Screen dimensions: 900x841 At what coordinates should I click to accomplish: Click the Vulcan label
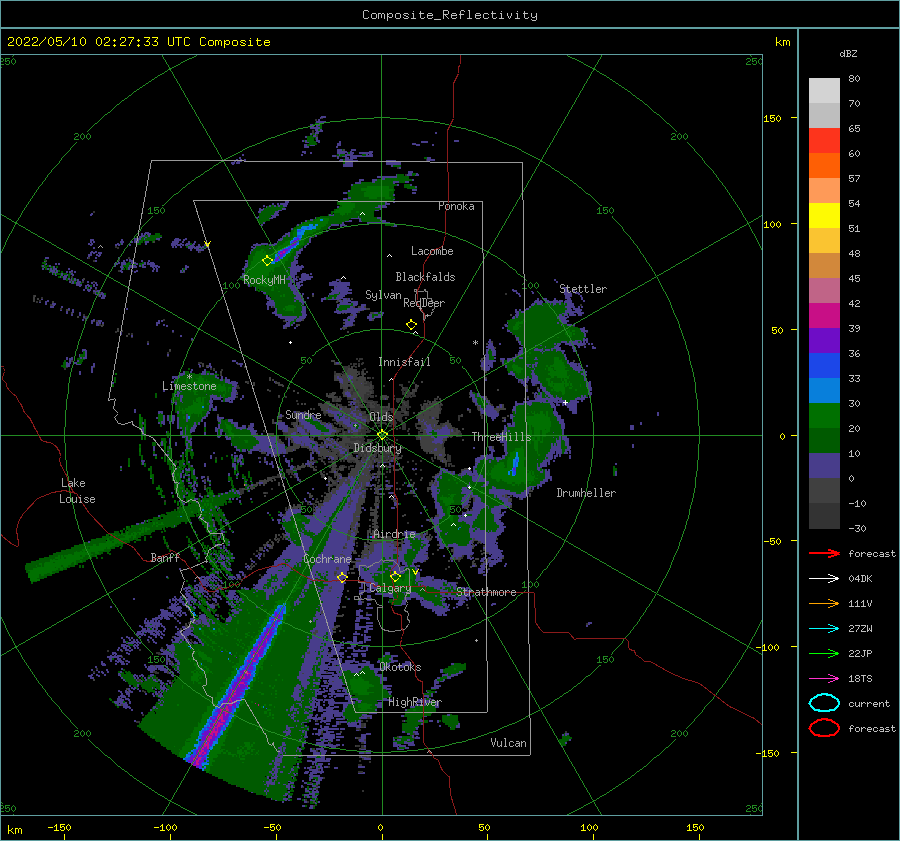pyautogui.click(x=509, y=743)
